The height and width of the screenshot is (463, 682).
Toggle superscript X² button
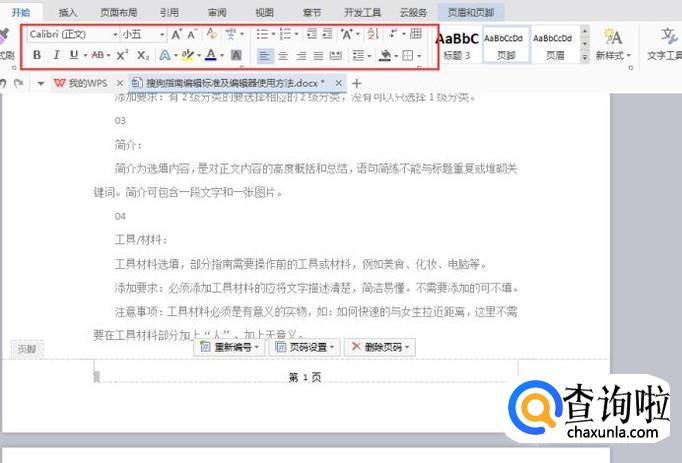[122, 55]
